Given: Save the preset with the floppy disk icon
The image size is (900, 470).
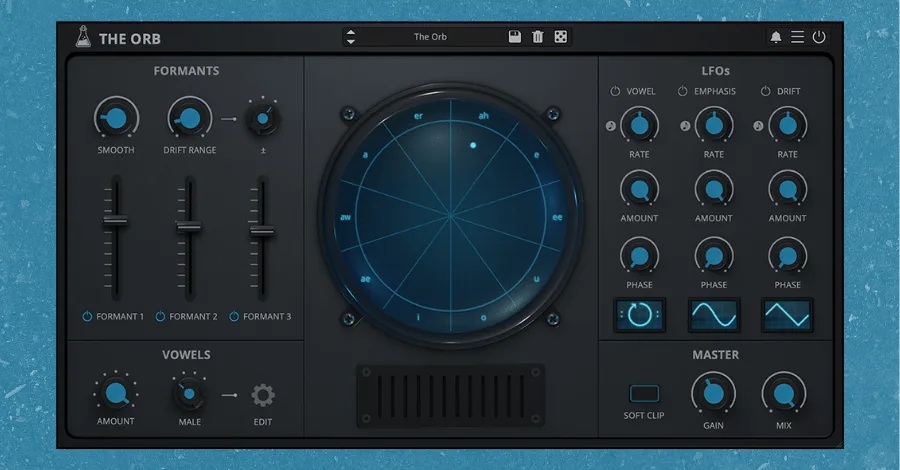Looking at the screenshot, I should tap(515, 37).
